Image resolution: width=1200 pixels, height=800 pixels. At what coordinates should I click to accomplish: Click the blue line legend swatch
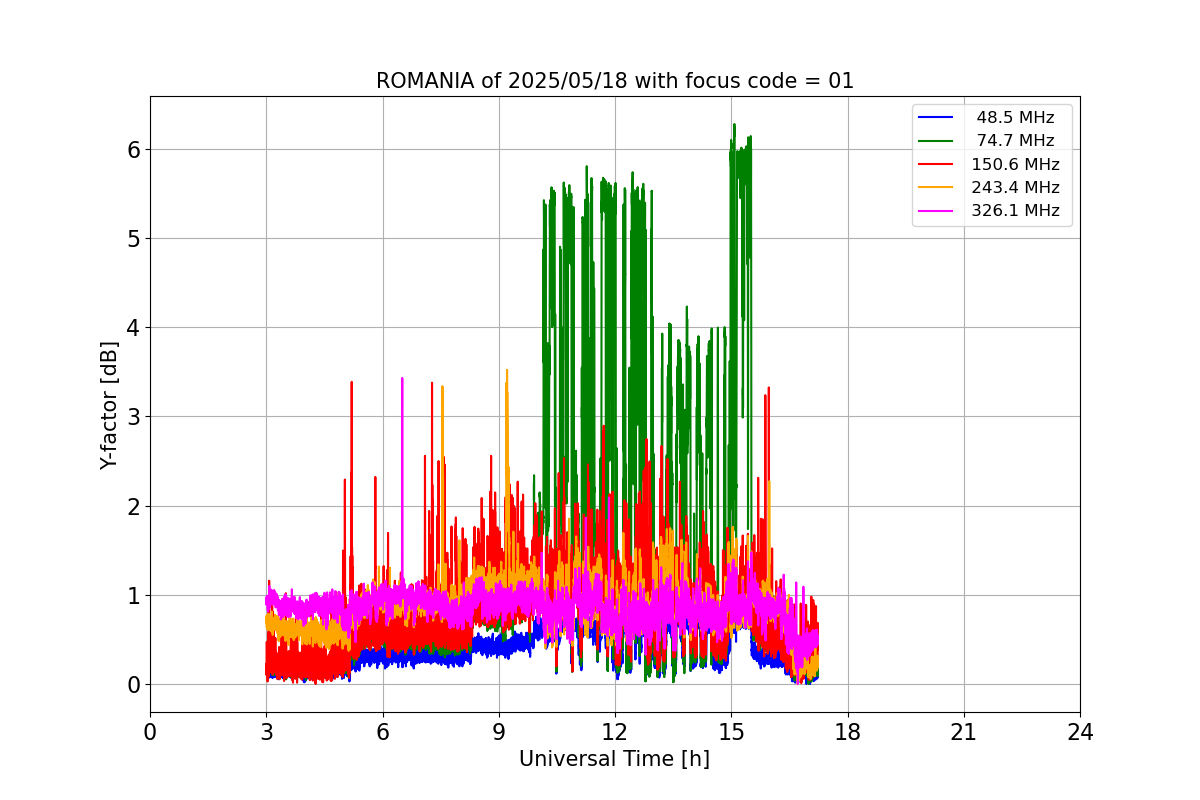[x=937, y=118]
